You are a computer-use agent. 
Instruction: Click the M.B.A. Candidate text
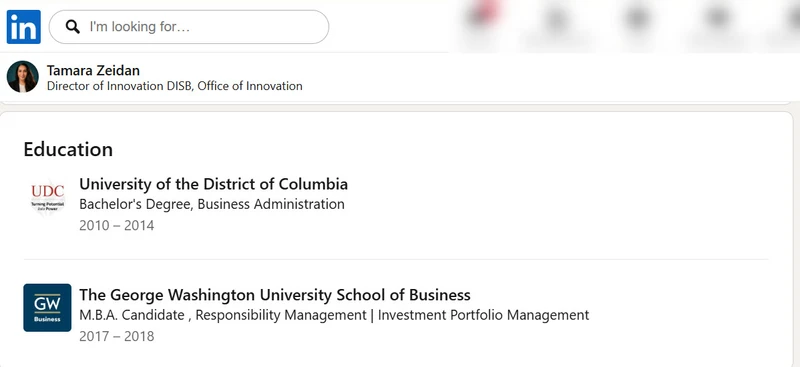point(132,315)
